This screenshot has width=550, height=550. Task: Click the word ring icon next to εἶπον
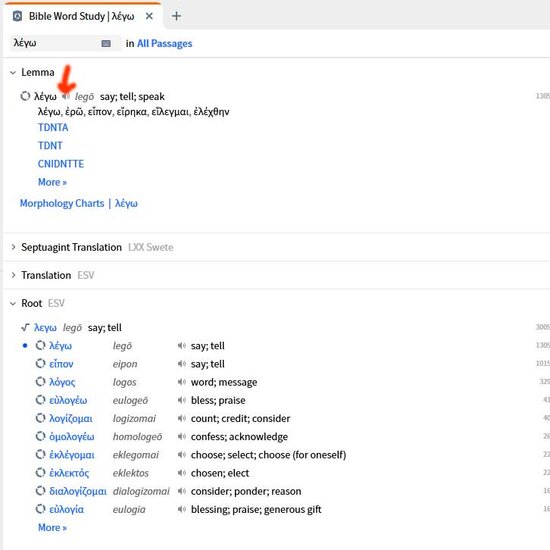[40, 363]
